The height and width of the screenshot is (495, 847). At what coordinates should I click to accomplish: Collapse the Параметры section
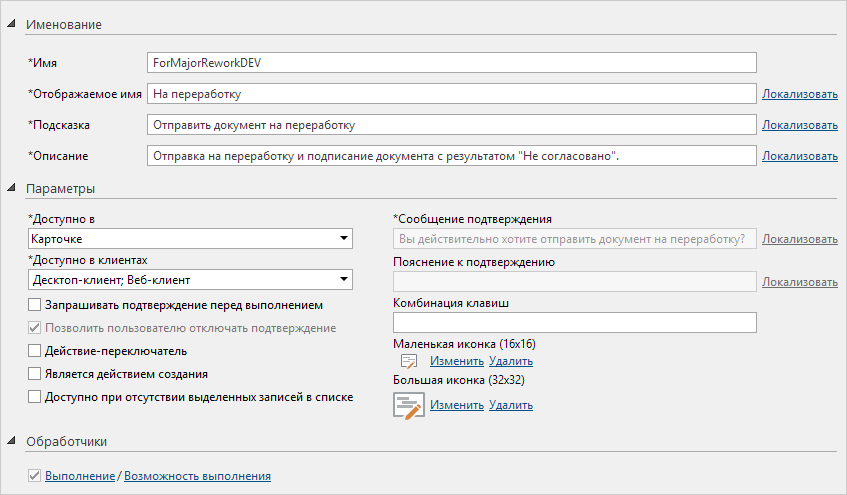[12, 188]
